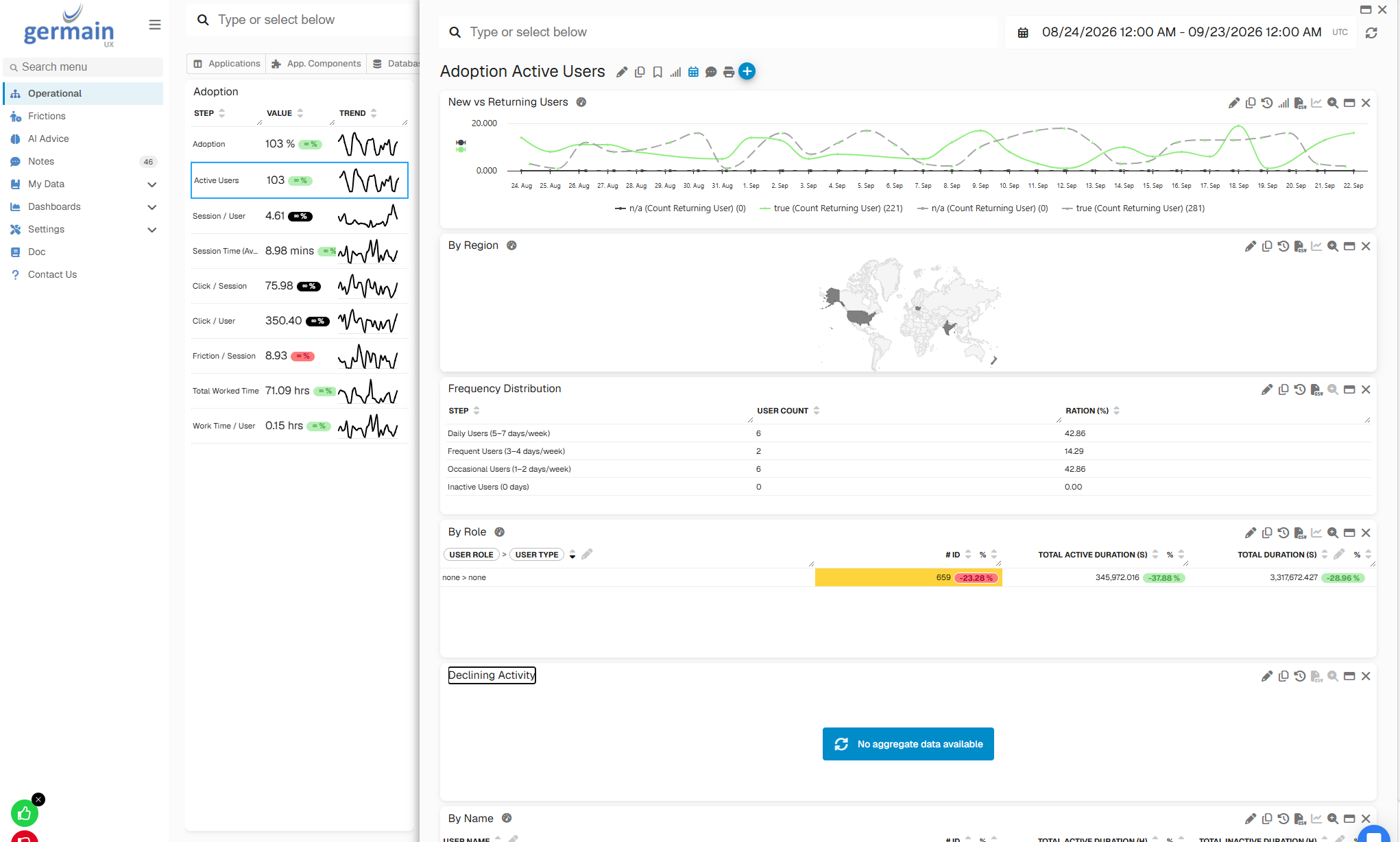Copy the Frequency Distribution portlet
The image size is (1400, 842).
pyautogui.click(x=1283, y=389)
